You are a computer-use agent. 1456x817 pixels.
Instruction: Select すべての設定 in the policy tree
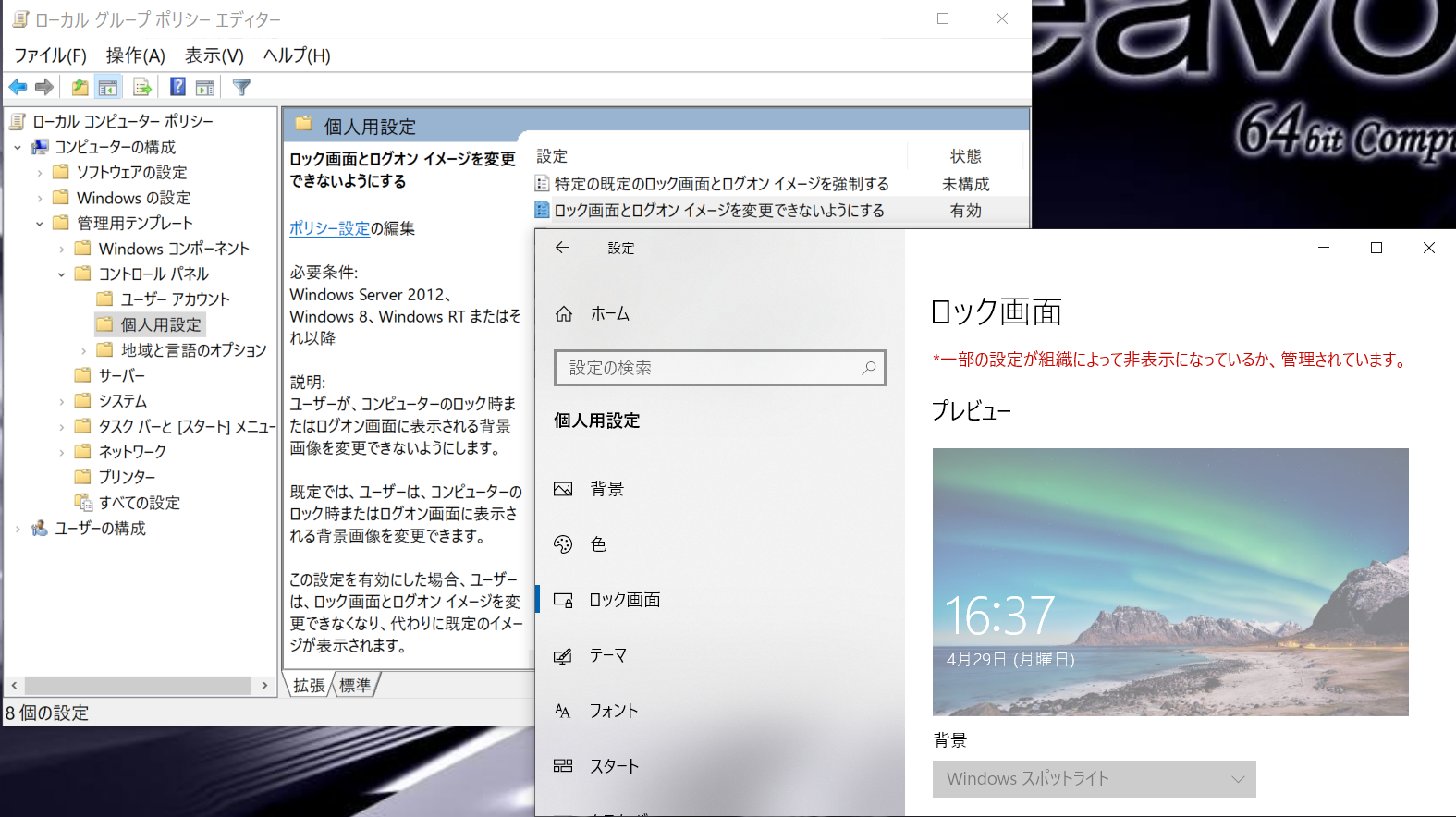139,503
